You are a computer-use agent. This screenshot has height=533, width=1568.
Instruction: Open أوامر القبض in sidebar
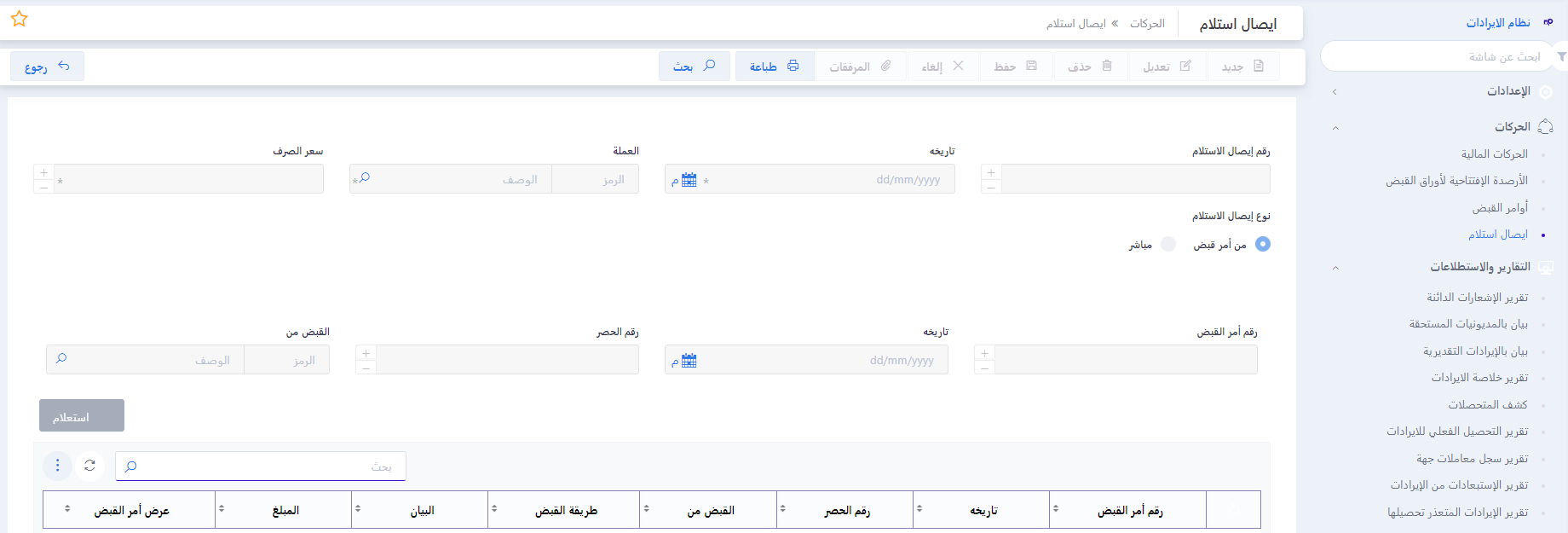tap(1500, 208)
